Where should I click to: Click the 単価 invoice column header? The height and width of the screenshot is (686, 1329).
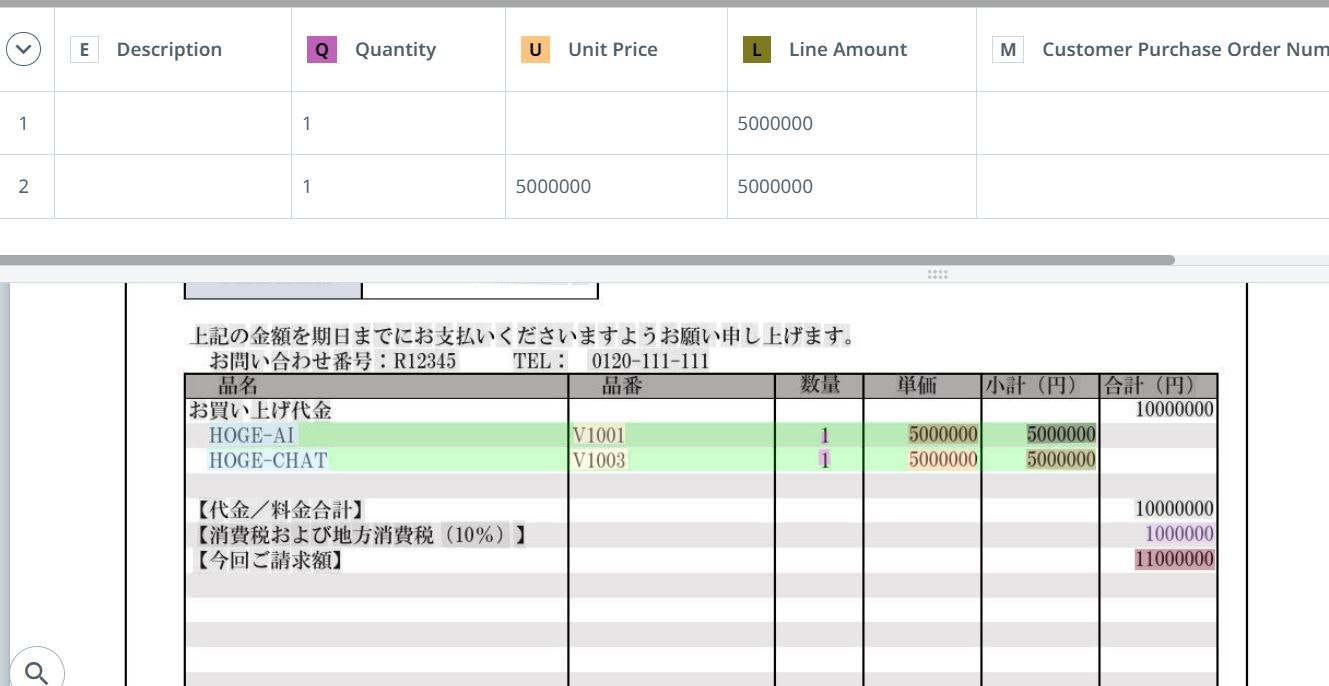(x=917, y=385)
